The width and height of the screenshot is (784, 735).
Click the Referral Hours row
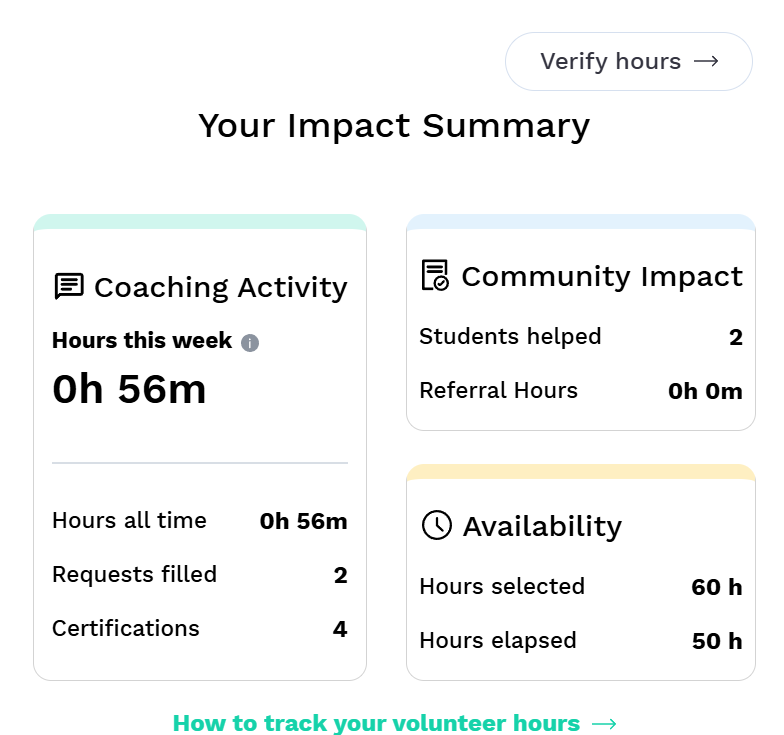pos(580,391)
